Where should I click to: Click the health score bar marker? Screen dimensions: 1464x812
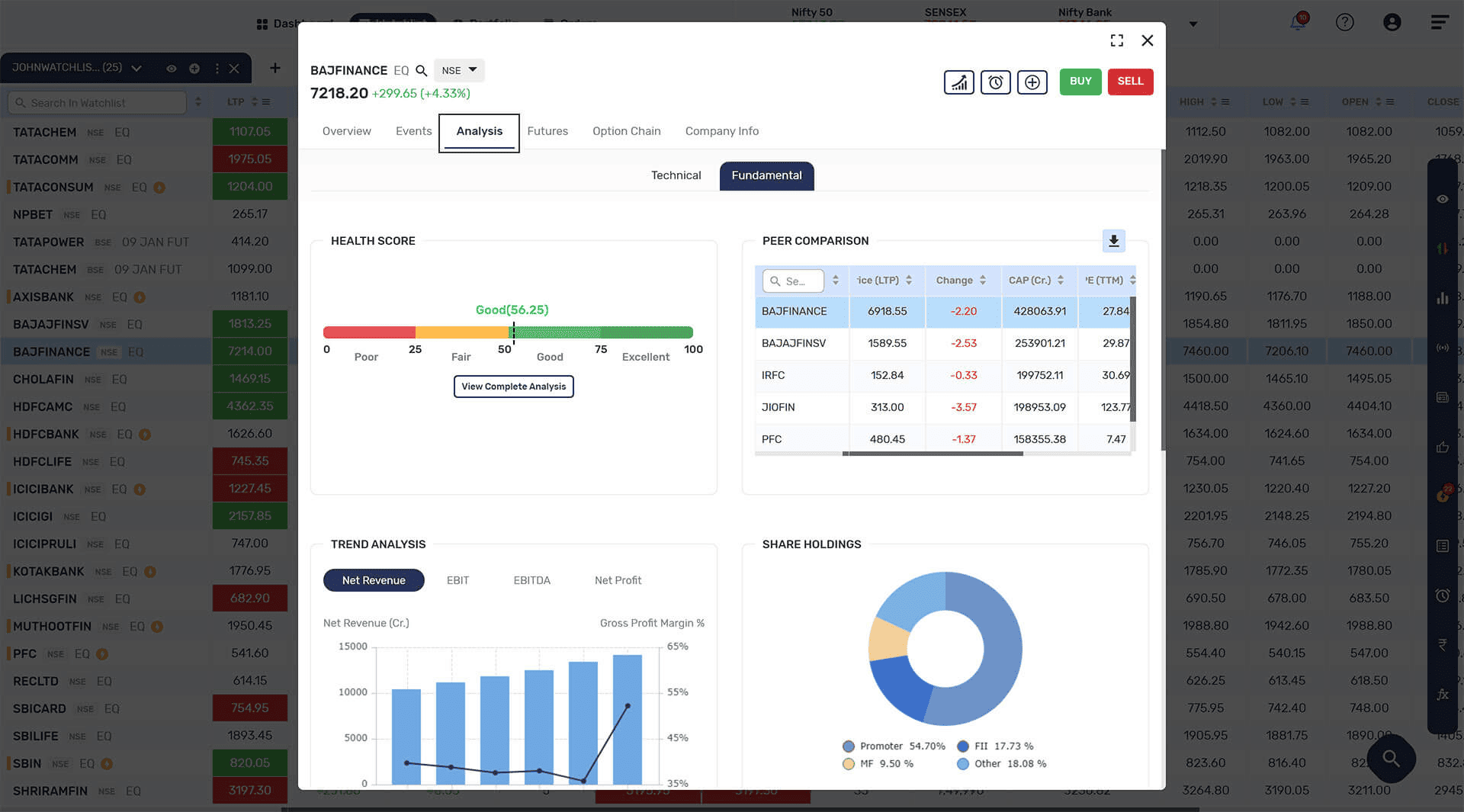pos(513,332)
